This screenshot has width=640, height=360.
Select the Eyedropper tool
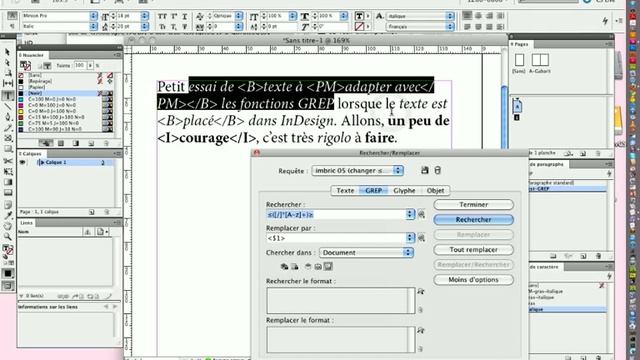tap(8, 215)
